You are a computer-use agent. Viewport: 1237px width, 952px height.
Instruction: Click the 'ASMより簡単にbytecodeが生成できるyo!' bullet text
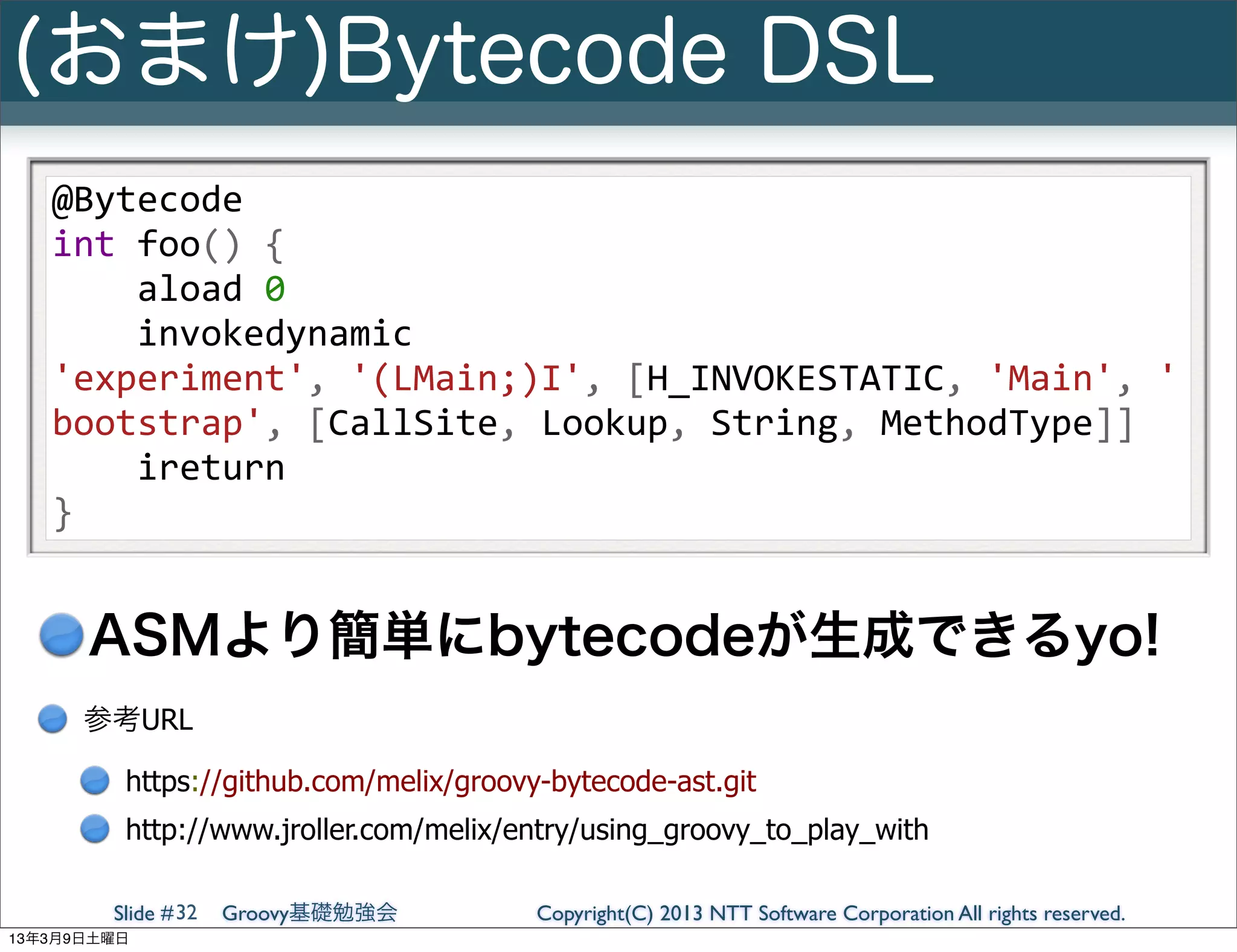[624, 635]
